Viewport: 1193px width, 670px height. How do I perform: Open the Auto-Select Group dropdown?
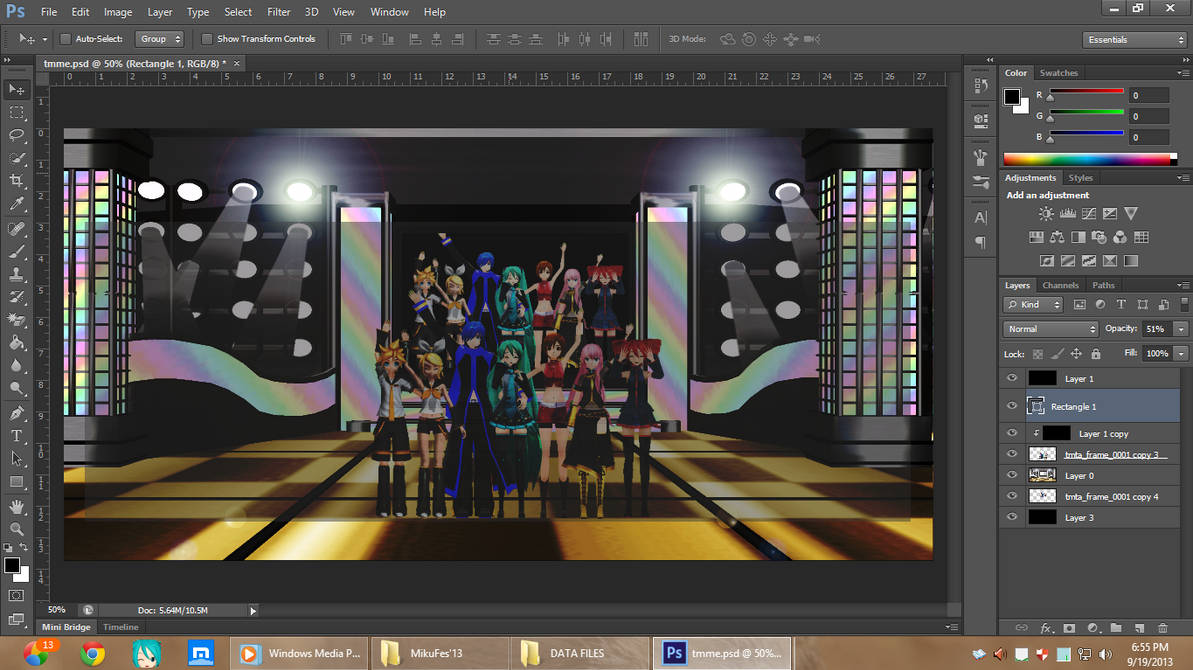(x=159, y=39)
